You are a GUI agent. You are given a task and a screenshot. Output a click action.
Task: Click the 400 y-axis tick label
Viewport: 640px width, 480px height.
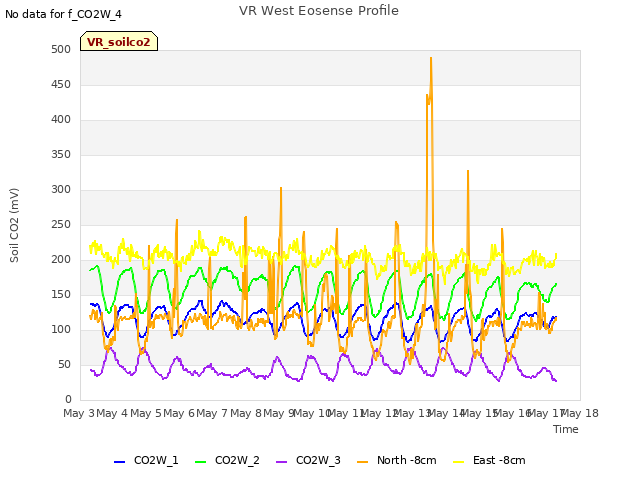tap(61, 120)
